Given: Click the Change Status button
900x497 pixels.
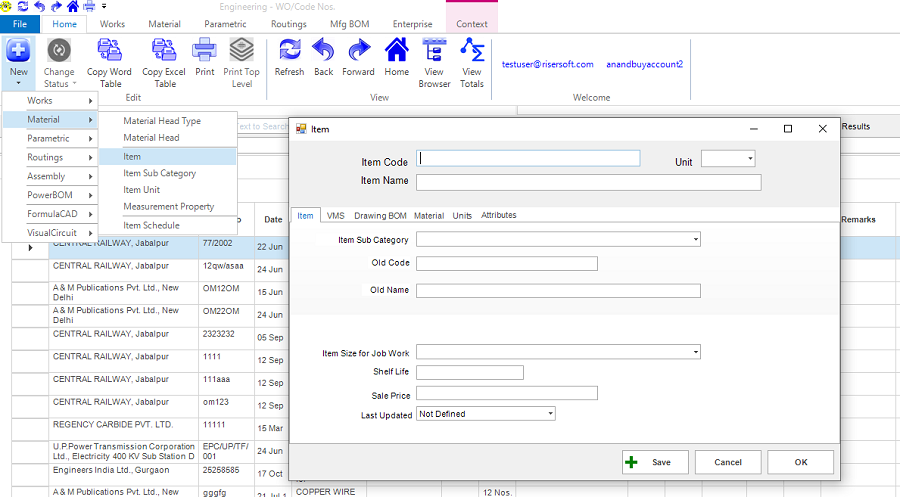Looking at the screenshot, I should pos(59,52).
